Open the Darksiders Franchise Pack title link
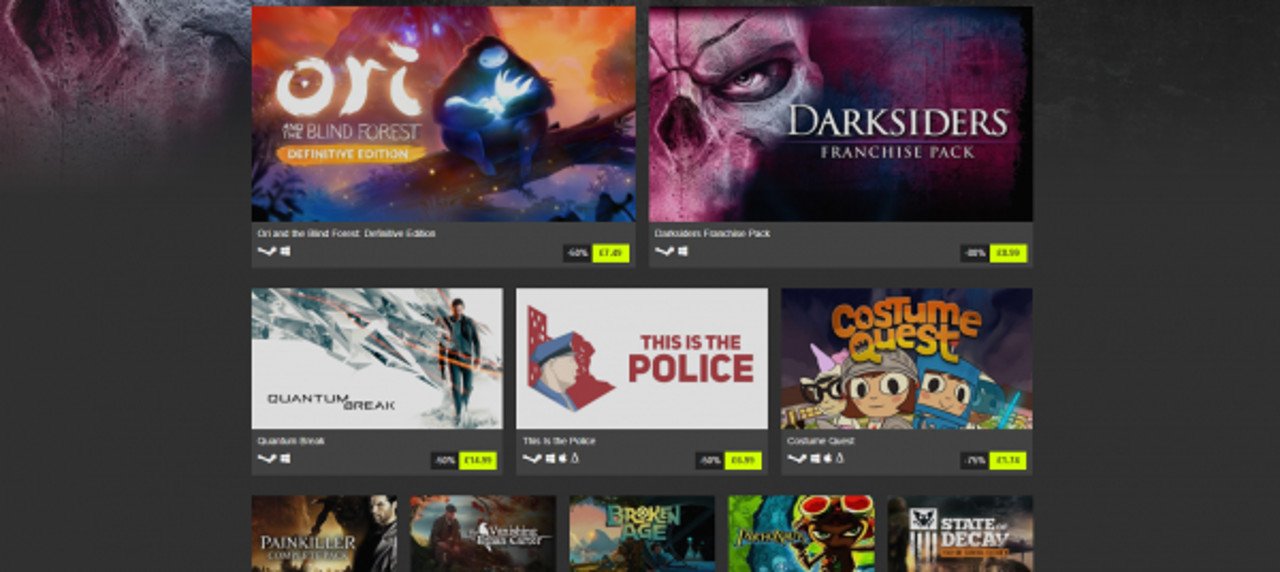This screenshot has height=572, width=1280. click(x=712, y=234)
